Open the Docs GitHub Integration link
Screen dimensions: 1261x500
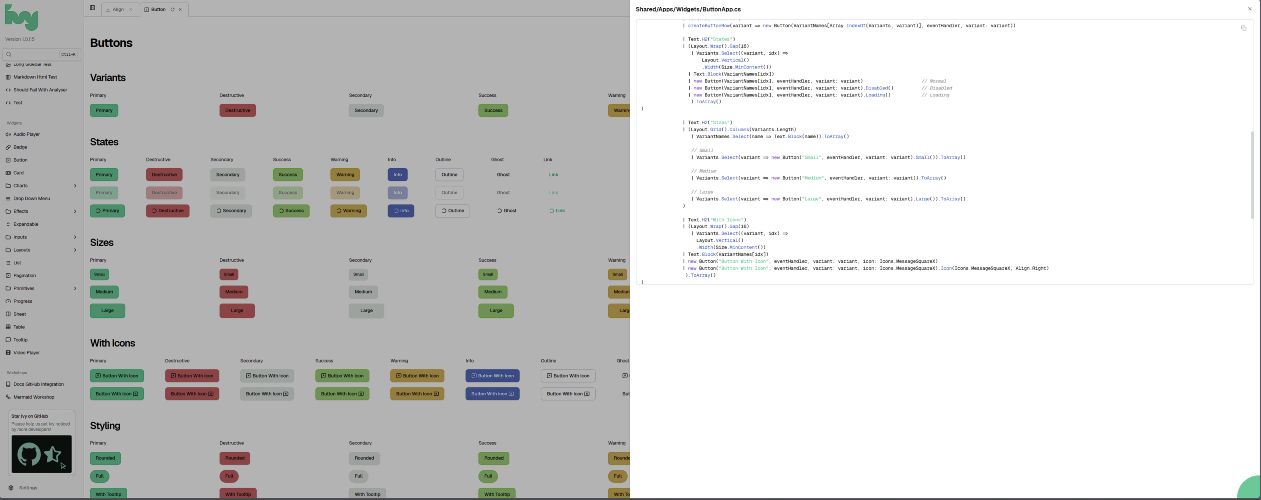point(40,384)
